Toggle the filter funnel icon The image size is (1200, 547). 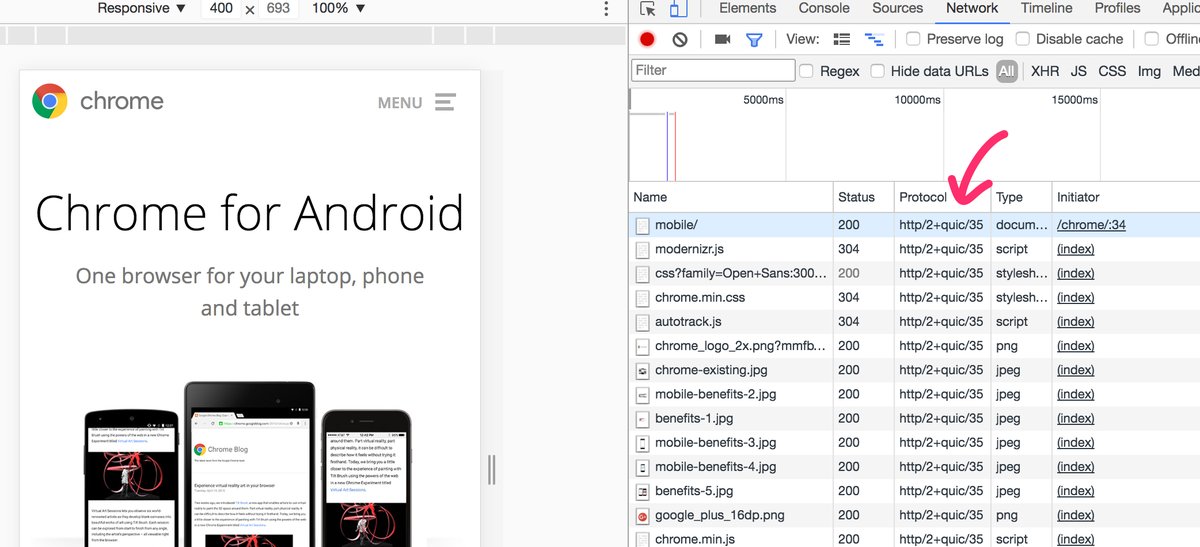click(x=754, y=39)
